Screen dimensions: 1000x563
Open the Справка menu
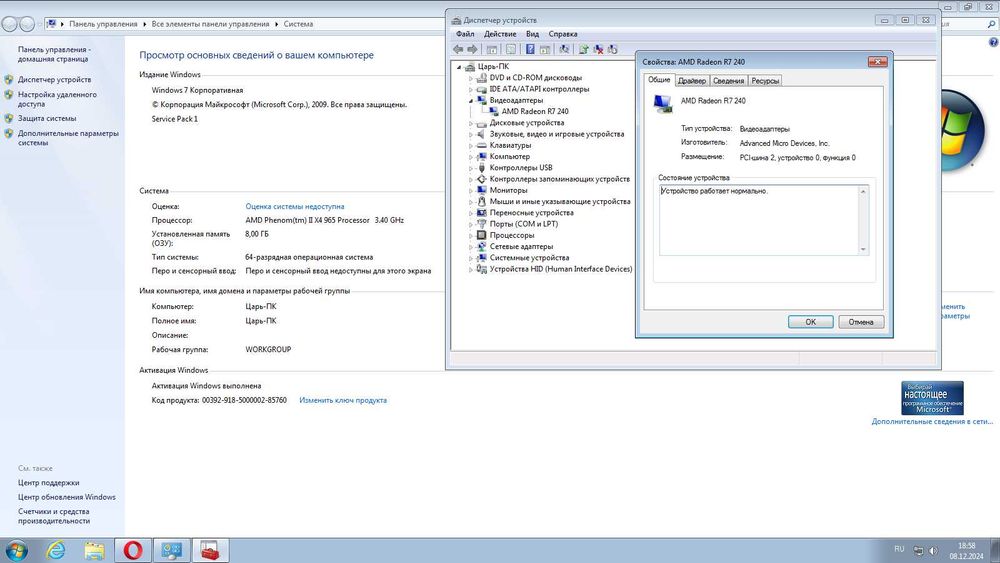(x=562, y=34)
